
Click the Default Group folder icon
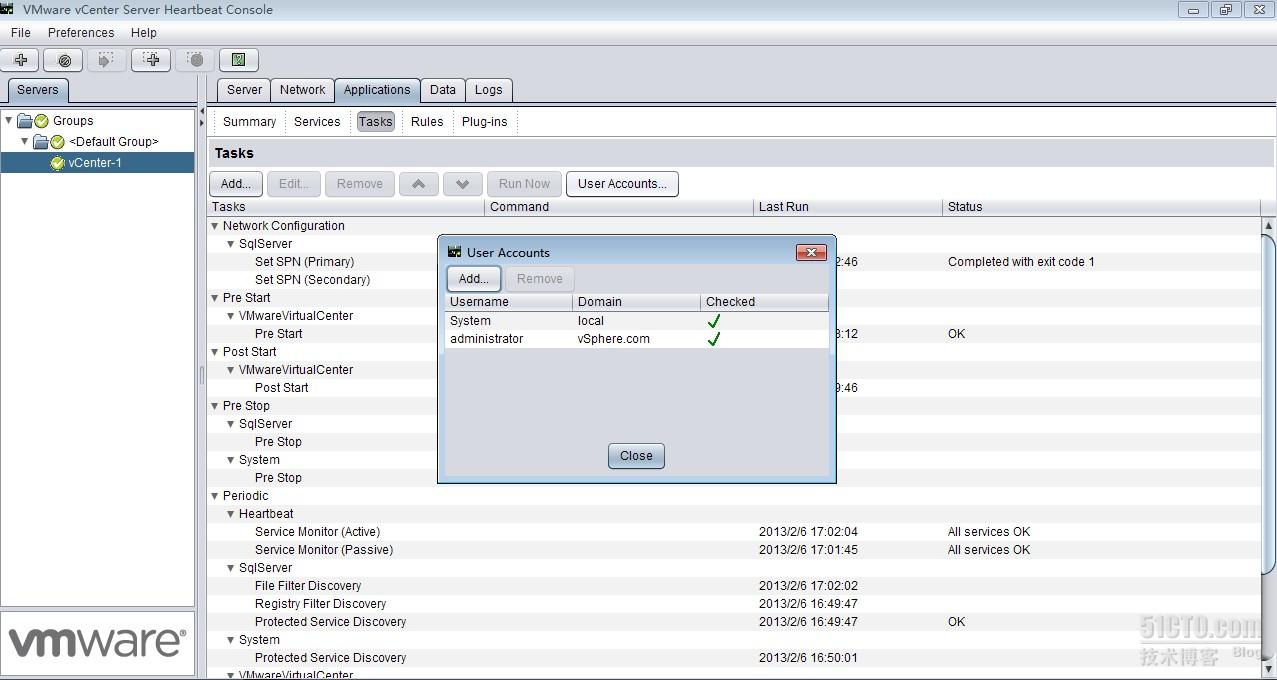41,142
